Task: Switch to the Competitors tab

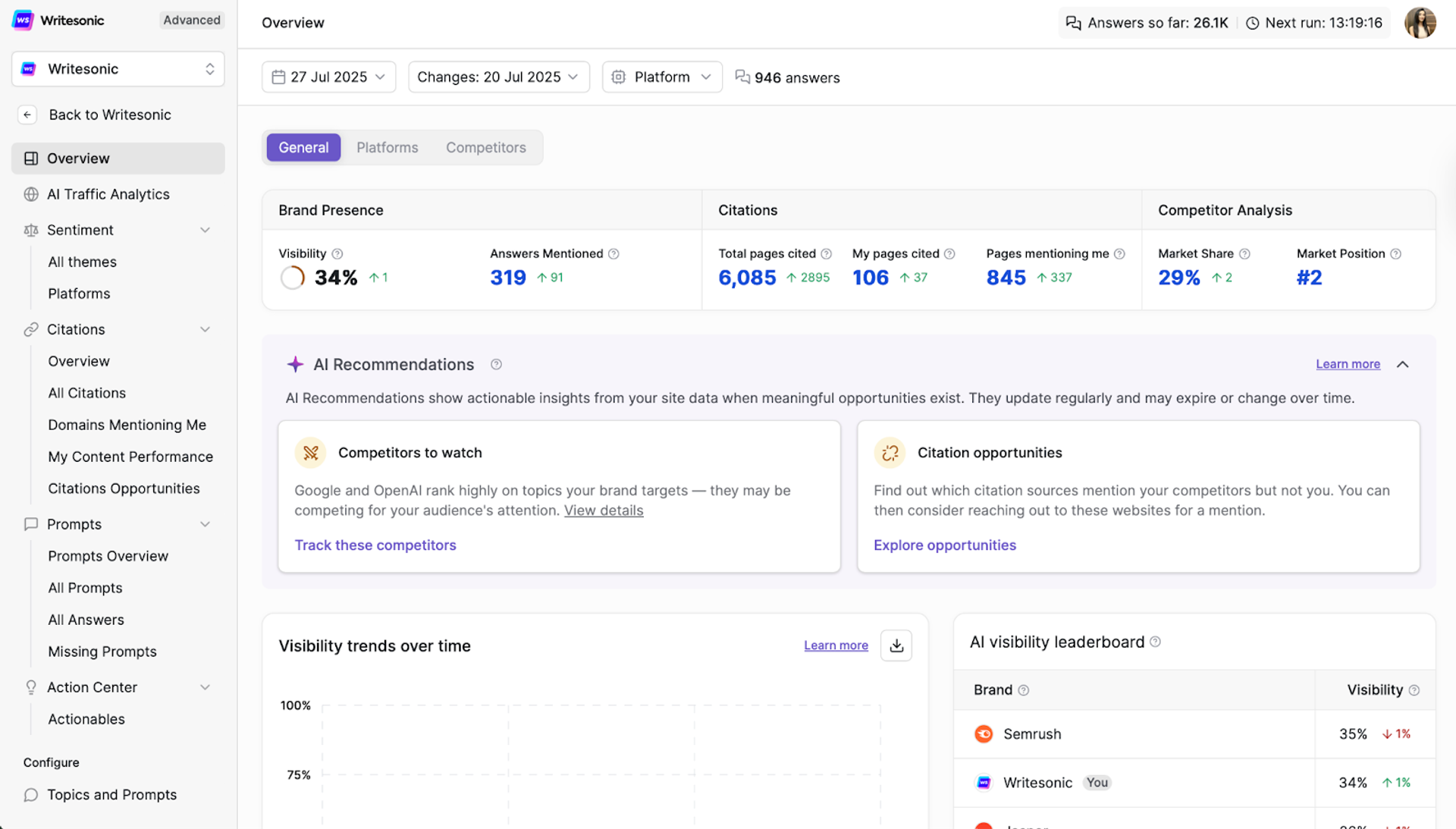Action: [486, 147]
